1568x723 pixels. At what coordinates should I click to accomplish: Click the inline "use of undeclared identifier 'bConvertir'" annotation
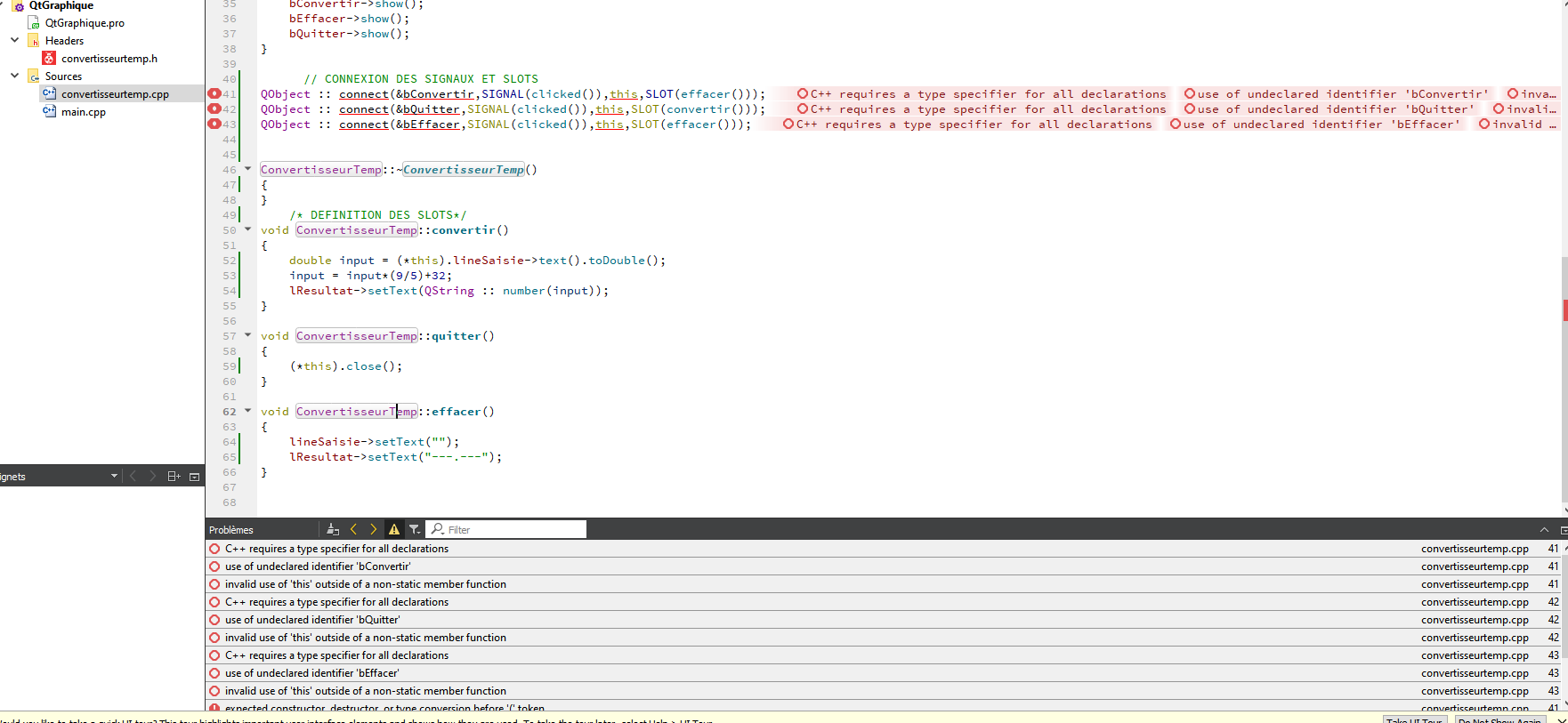click(x=1343, y=94)
